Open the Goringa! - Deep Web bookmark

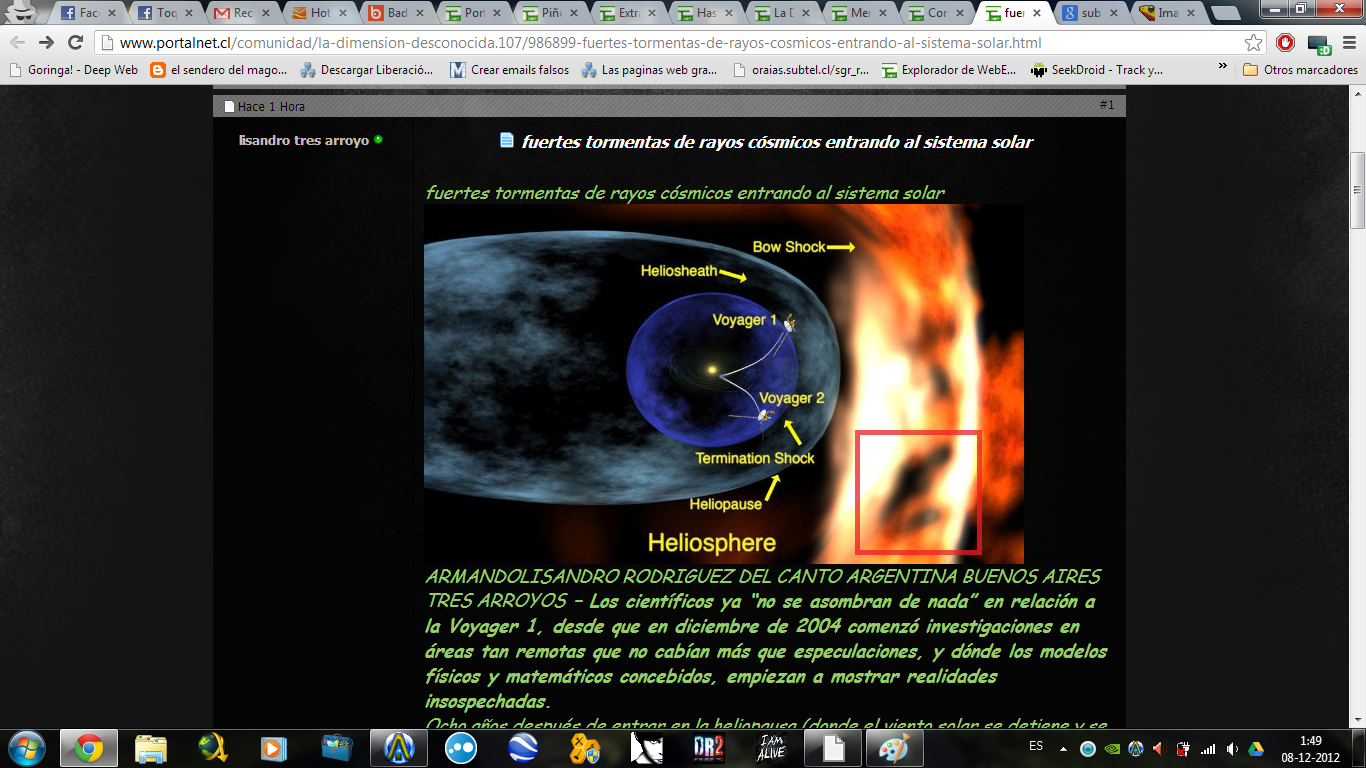72,70
